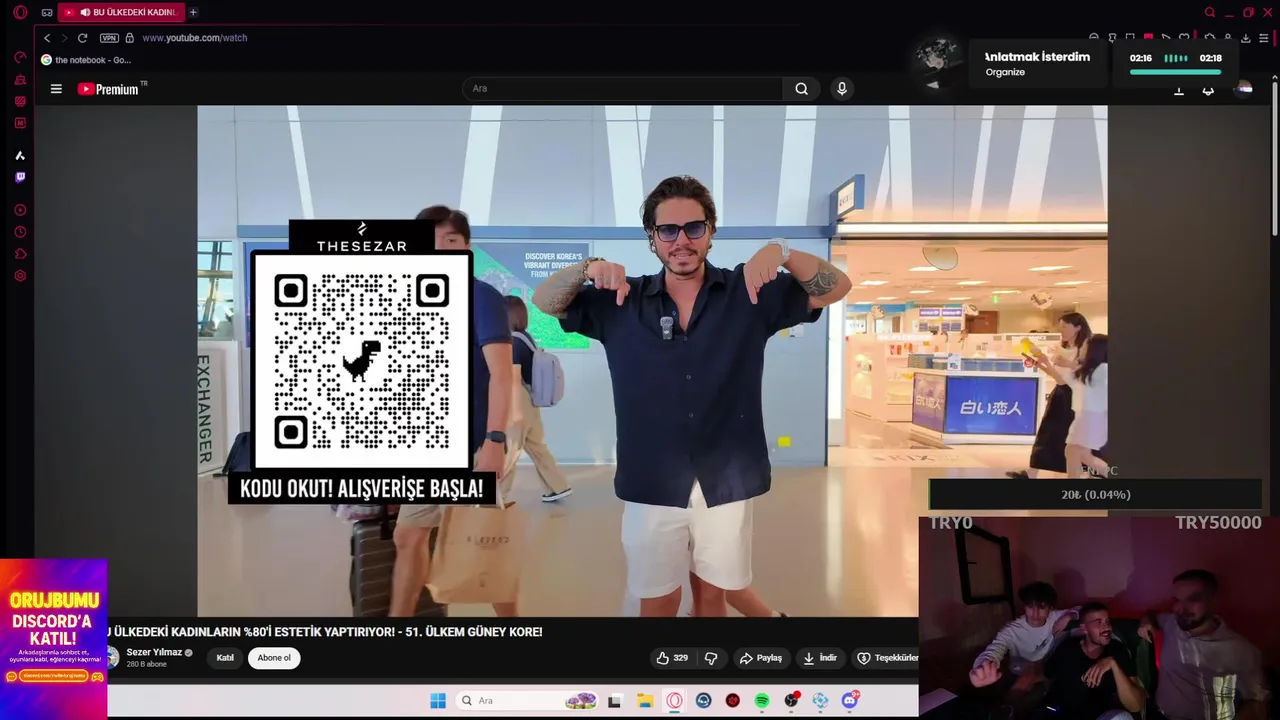Click the Windows taskbar search box
The height and width of the screenshot is (720, 1280).
pos(526,701)
